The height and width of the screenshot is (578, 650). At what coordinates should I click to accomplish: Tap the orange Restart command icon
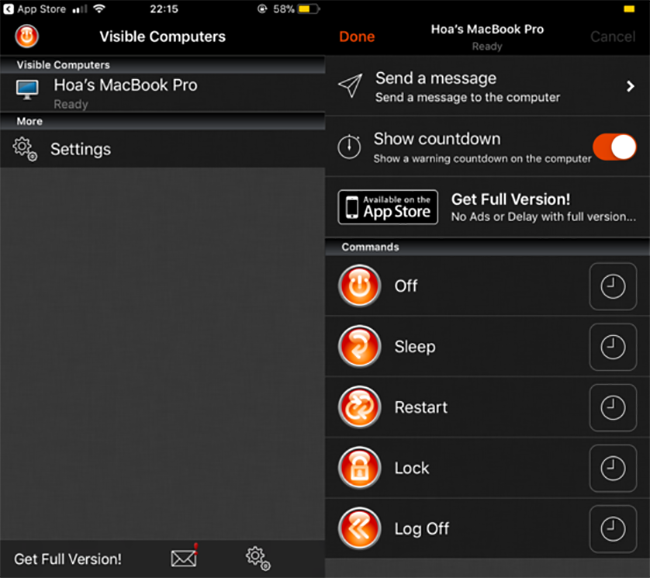click(x=359, y=408)
